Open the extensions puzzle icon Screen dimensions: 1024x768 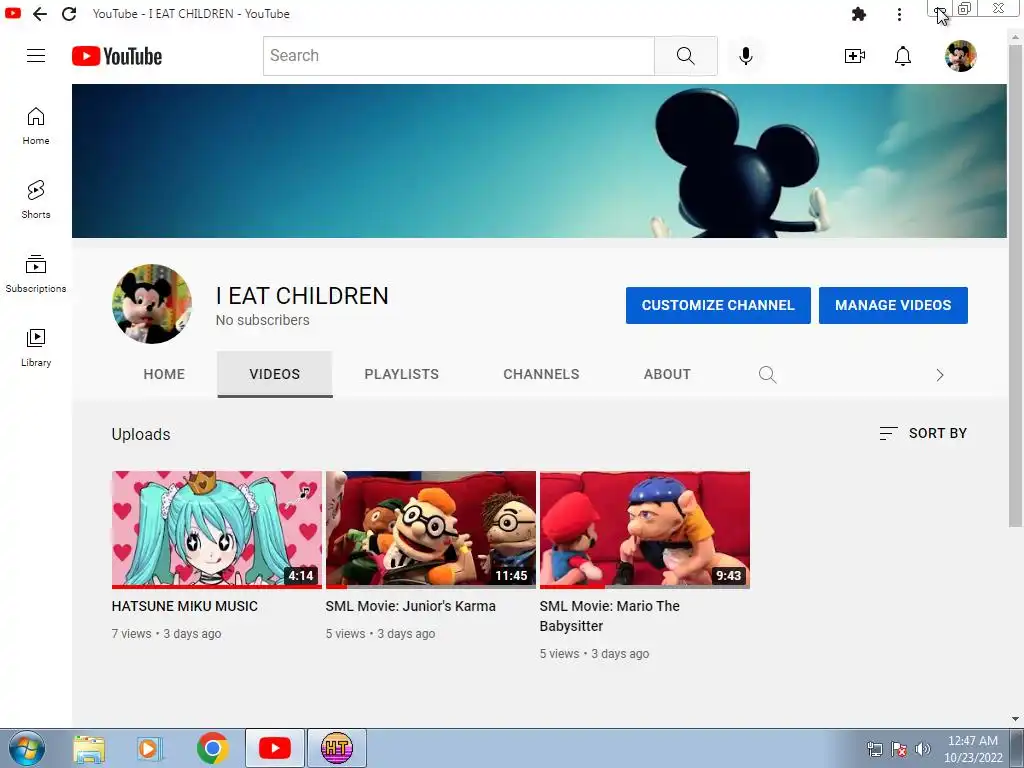(x=859, y=14)
